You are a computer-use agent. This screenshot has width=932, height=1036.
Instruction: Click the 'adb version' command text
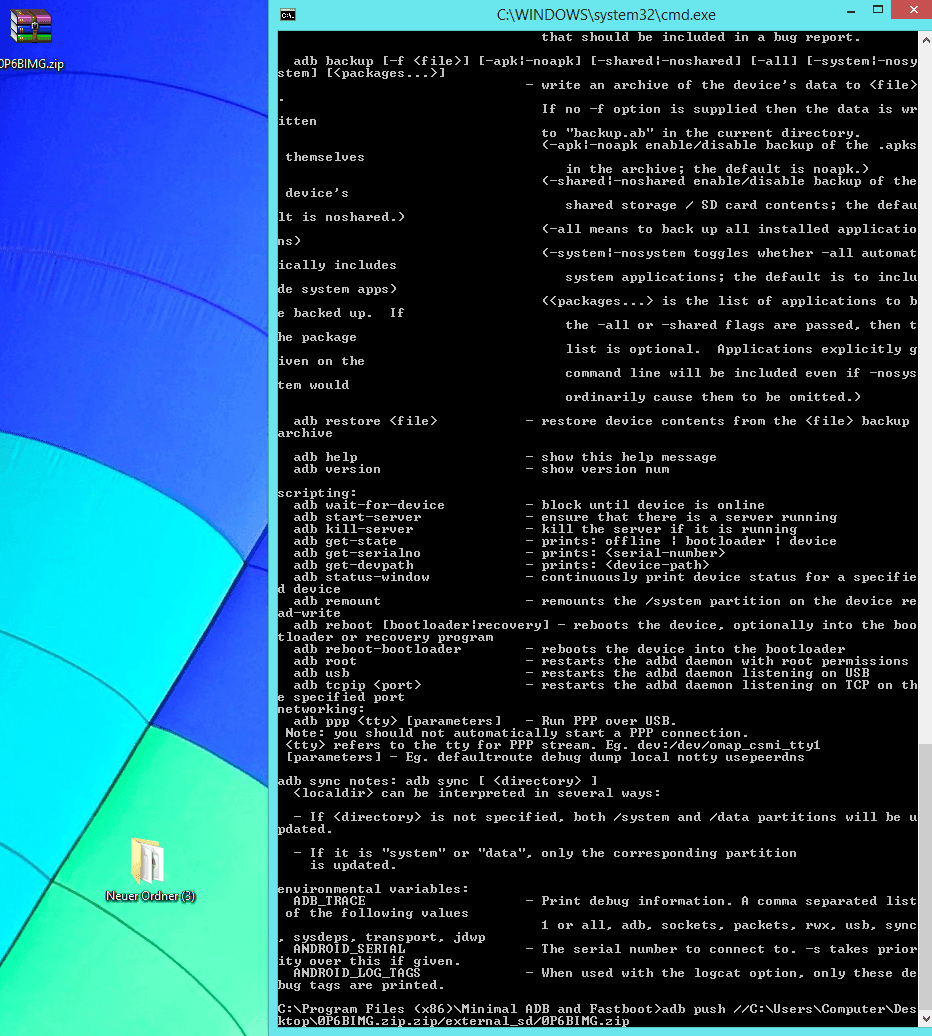pos(337,469)
